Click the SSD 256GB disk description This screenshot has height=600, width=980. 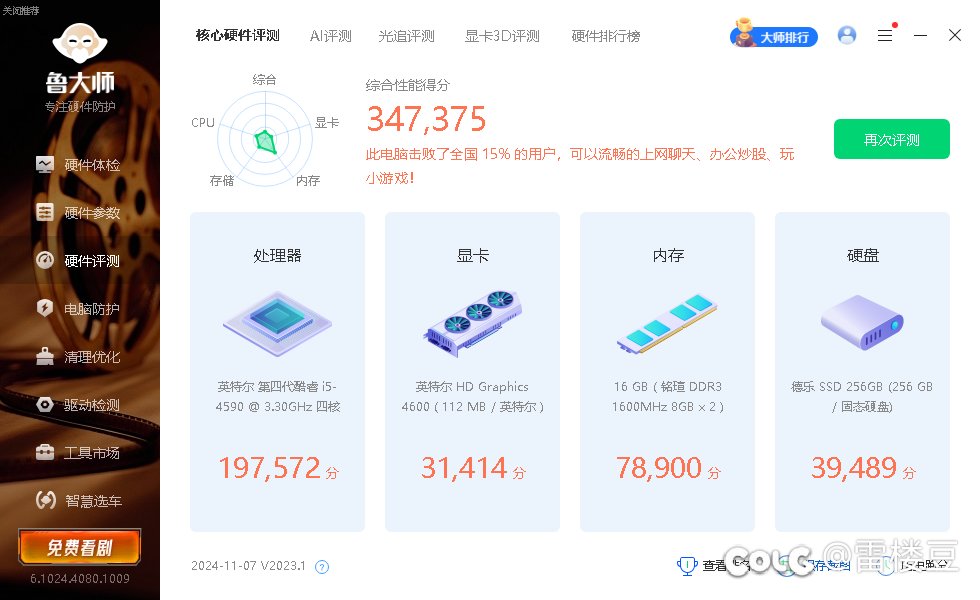pos(862,396)
